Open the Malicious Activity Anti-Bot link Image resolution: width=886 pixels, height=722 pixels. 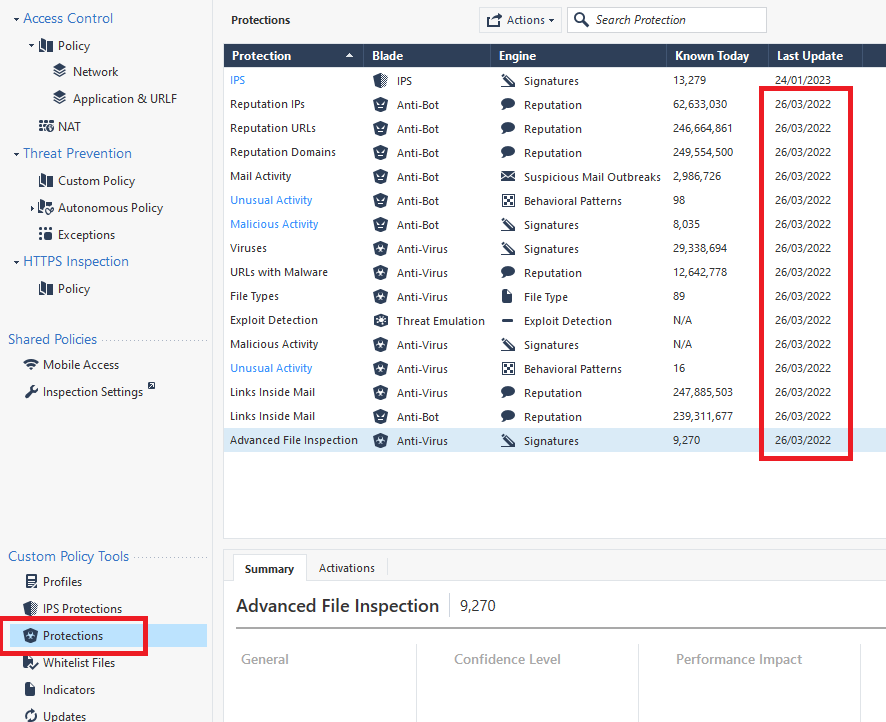[x=274, y=224]
